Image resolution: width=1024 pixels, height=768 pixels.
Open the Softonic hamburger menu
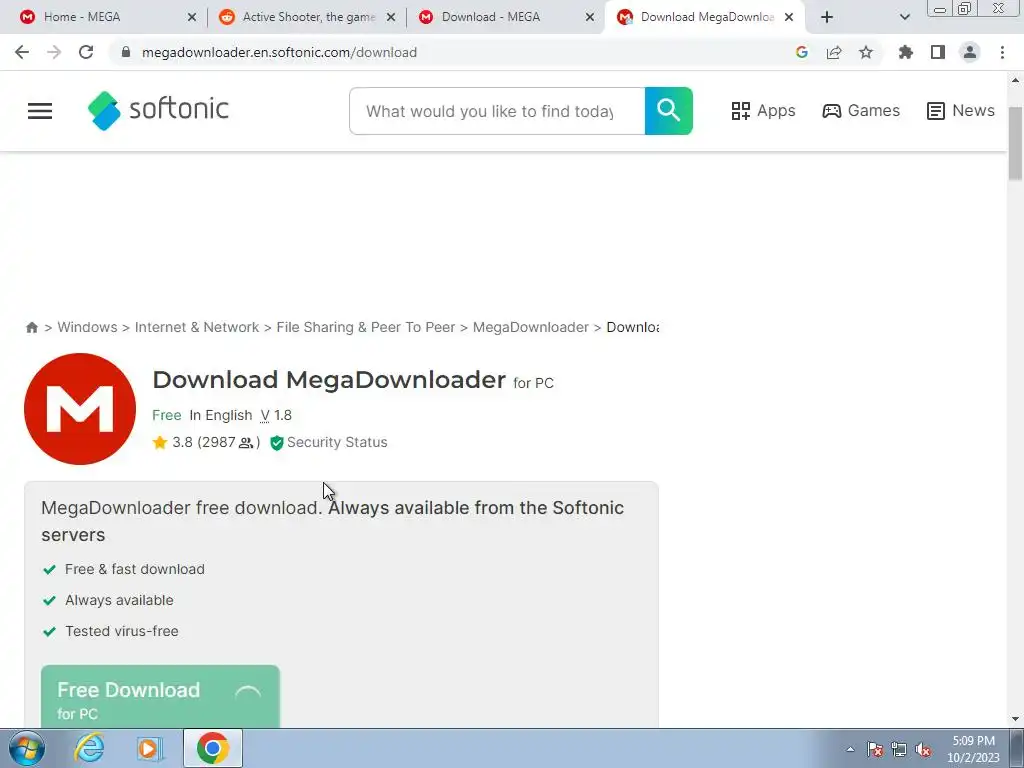point(40,111)
